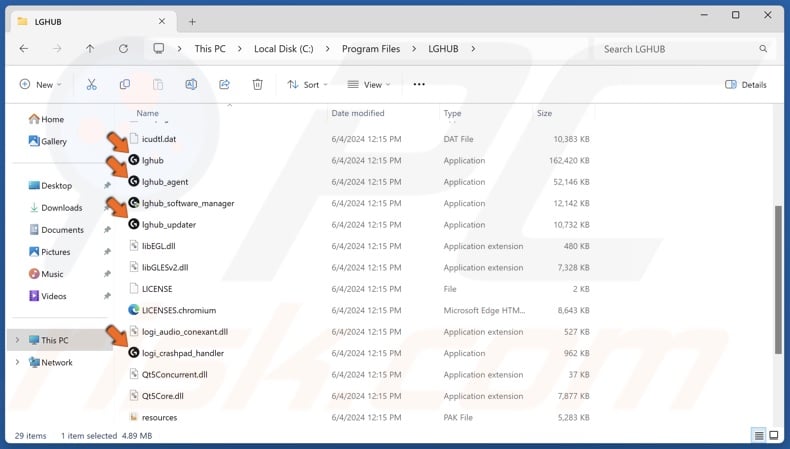Screen dimensions: 790x449
Task: Sort by the Name column header
Action: (x=148, y=113)
